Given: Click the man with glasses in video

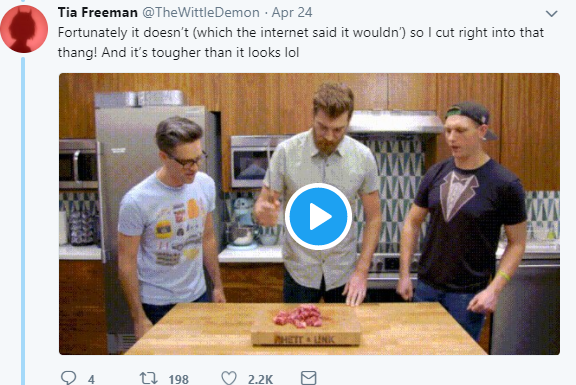Looking at the screenshot, I should click(x=170, y=220).
